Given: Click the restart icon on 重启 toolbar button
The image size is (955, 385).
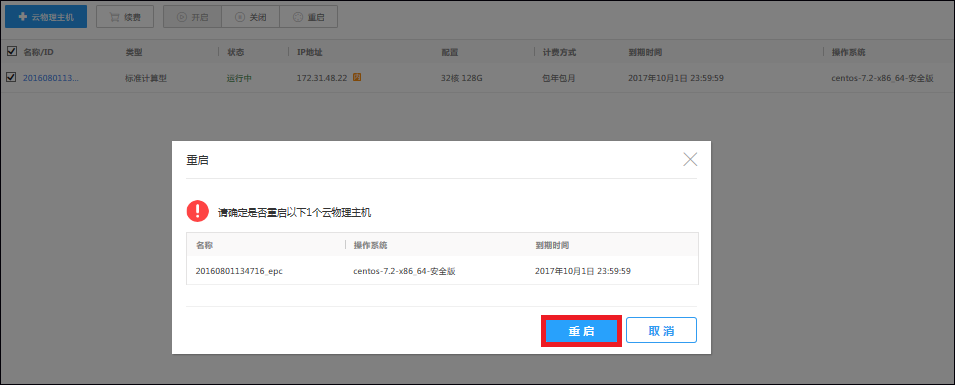Looking at the screenshot, I should coord(298,17).
